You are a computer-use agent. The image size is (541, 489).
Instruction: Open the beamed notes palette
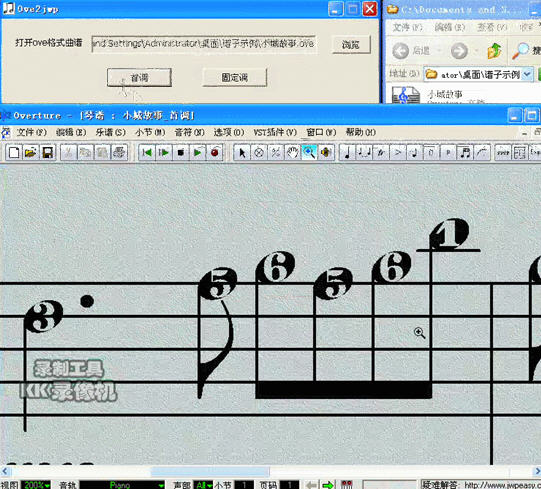point(465,153)
